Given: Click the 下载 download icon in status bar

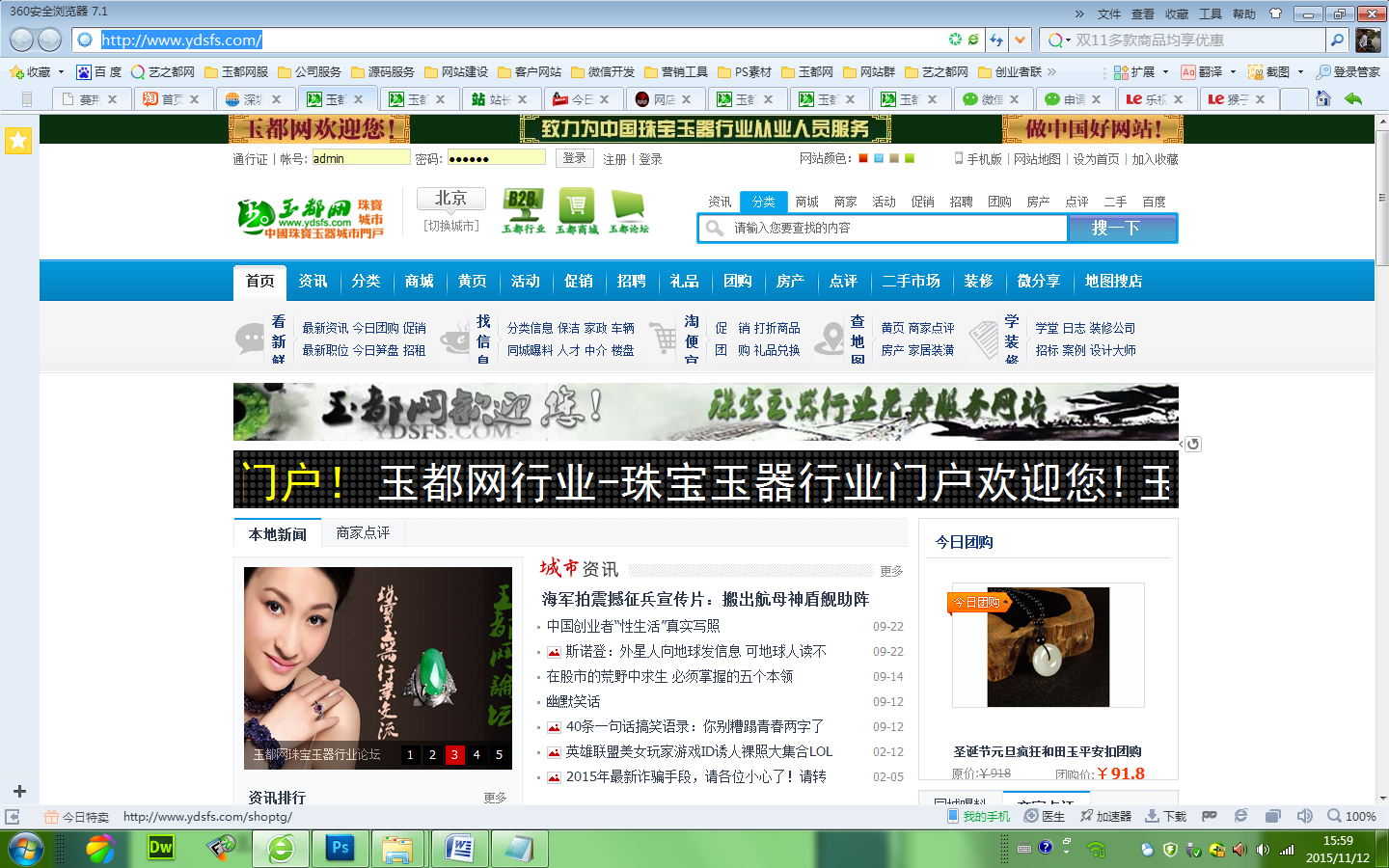Looking at the screenshot, I should [1165, 816].
